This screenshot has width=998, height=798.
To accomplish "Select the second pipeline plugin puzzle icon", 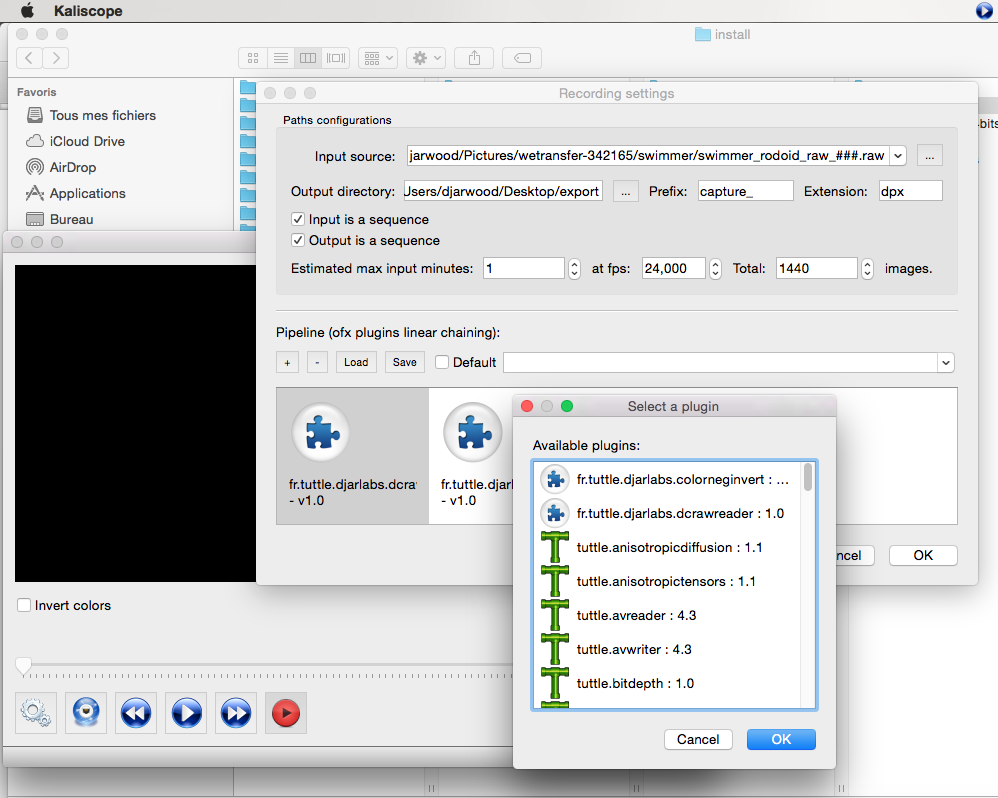I will click(472, 432).
